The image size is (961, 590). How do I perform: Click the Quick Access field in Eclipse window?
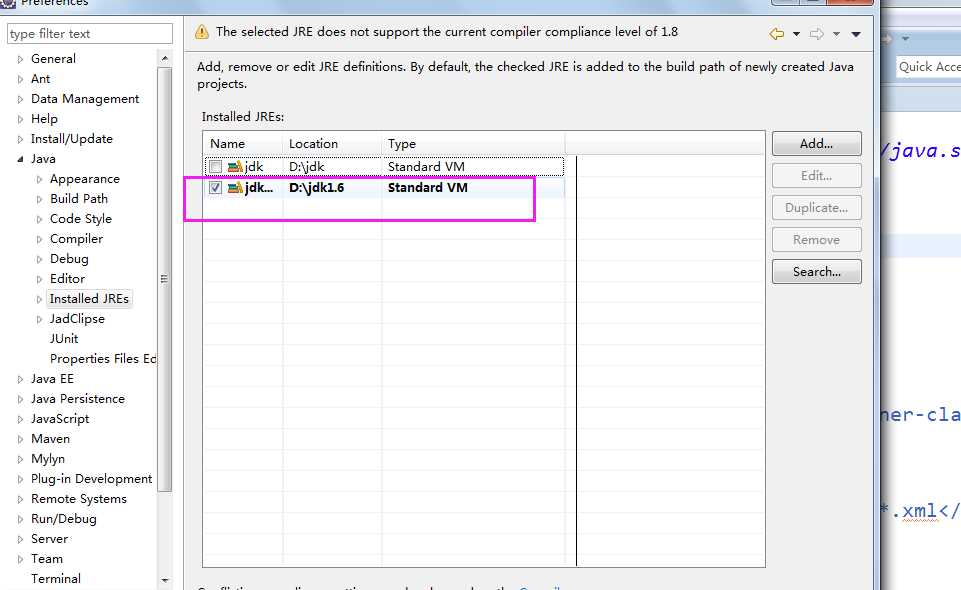(929, 67)
